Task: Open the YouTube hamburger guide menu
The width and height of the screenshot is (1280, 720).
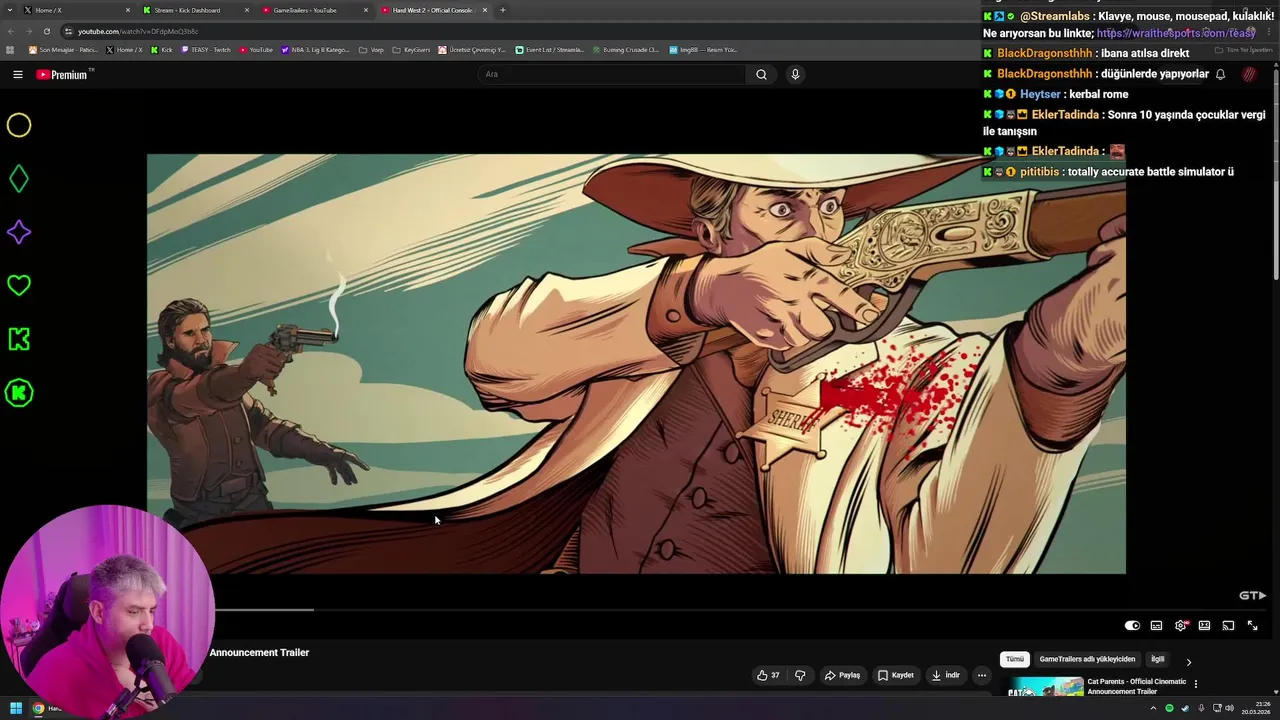Action: point(17,74)
